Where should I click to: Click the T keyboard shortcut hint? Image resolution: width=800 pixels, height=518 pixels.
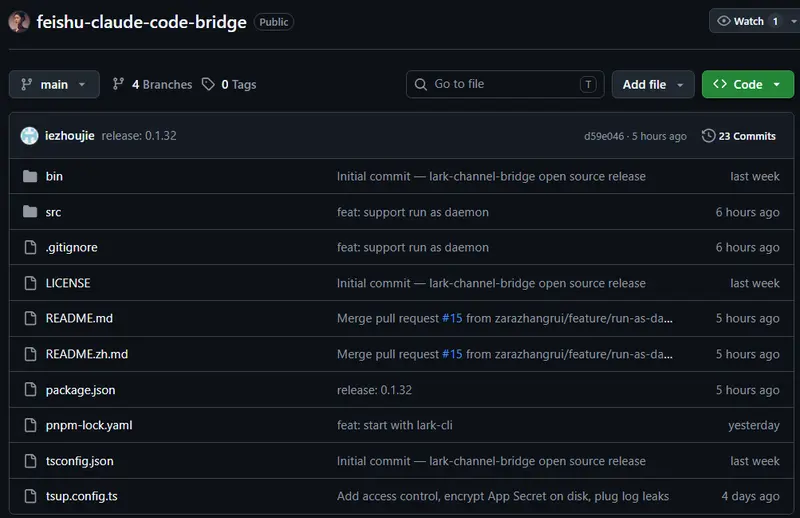click(x=588, y=84)
